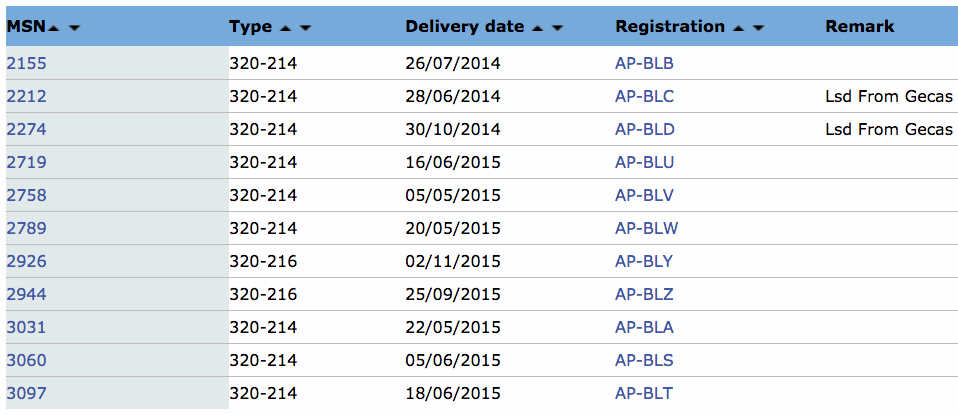Open registration AP-BLU link
Image resolution: width=958 pixels, height=415 pixels.
pos(645,162)
